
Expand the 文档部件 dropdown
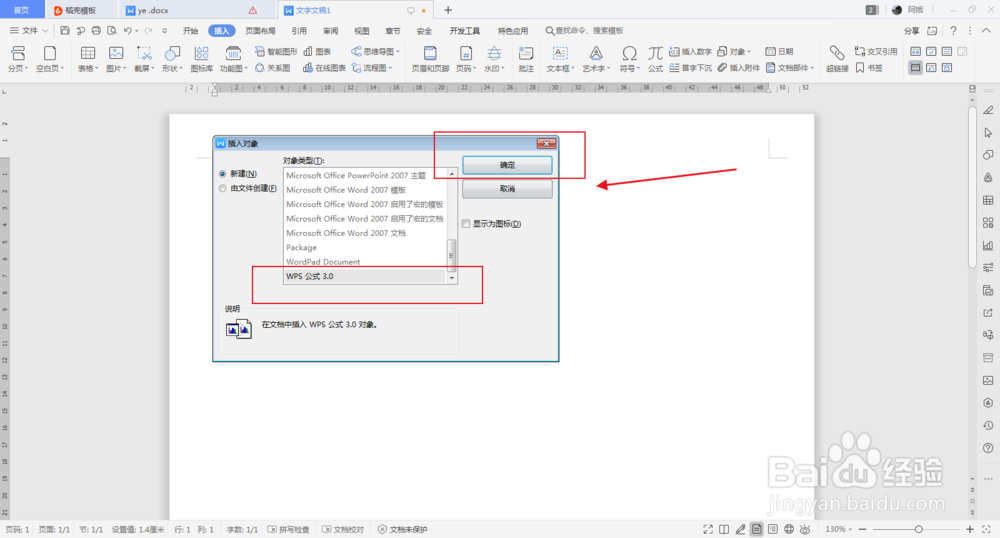point(812,68)
